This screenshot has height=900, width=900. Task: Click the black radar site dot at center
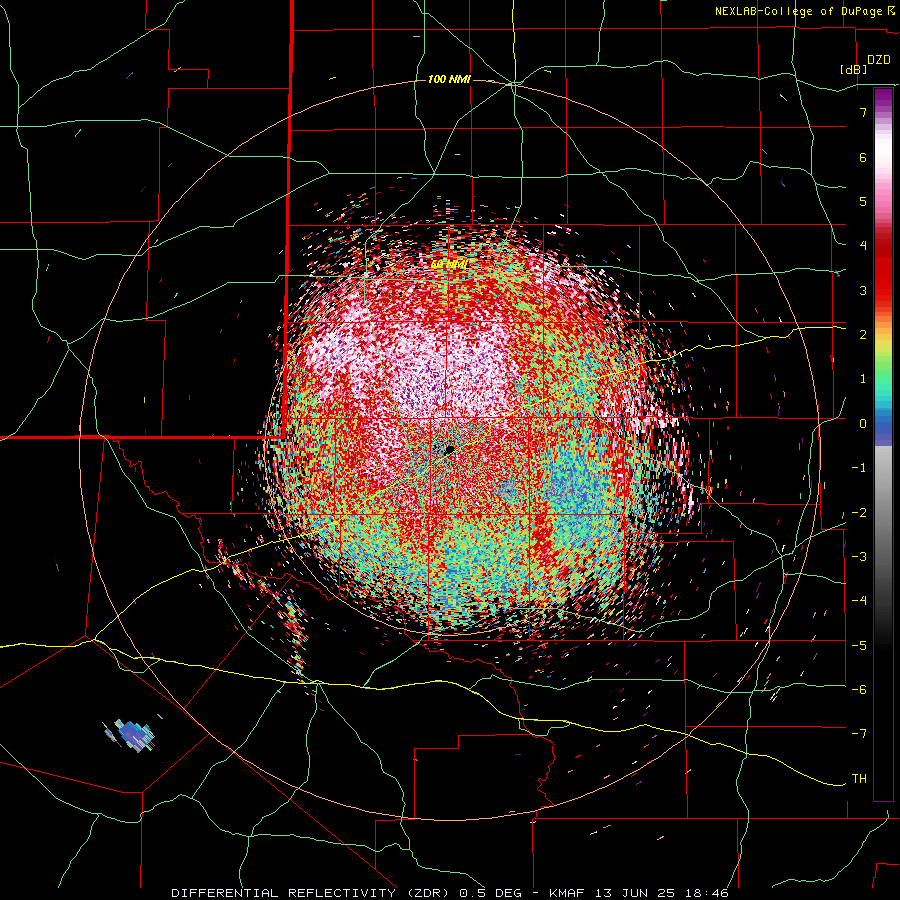tap(450, 449)
